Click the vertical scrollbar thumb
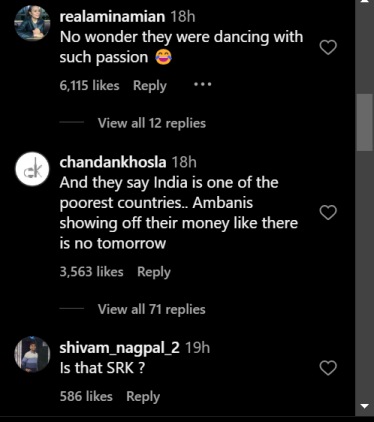 [x=365, y=122]
